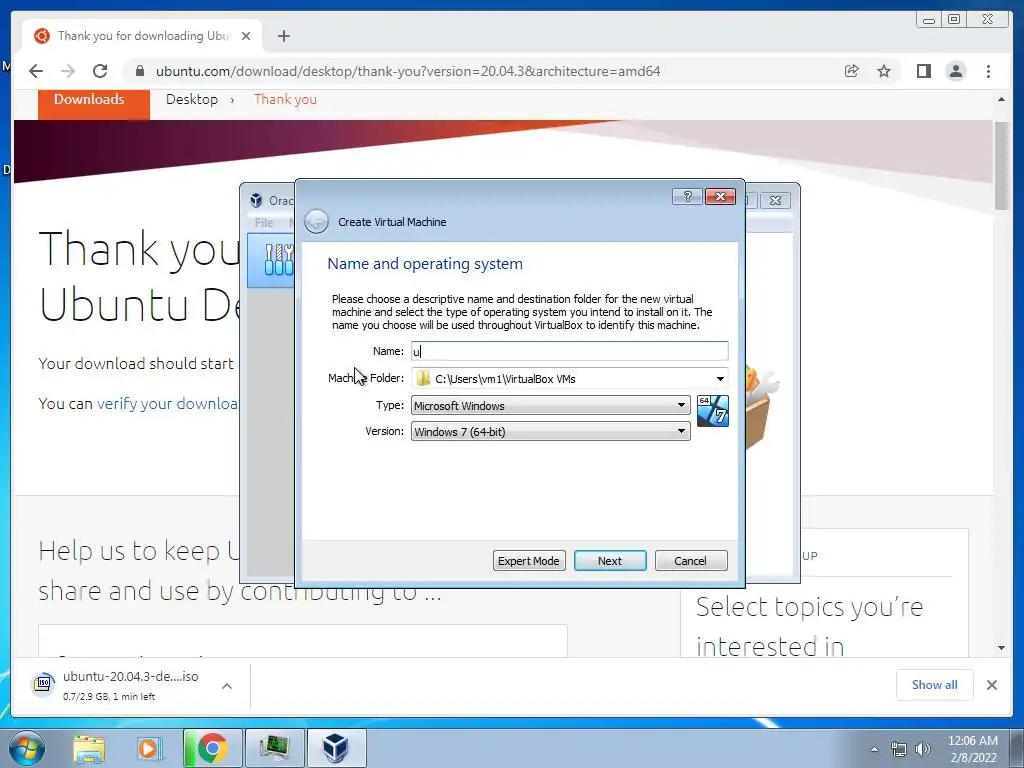Viewport: 1024px width, 768px height.
Task: Switch to Chrome in taskbar
Action: 212,748
